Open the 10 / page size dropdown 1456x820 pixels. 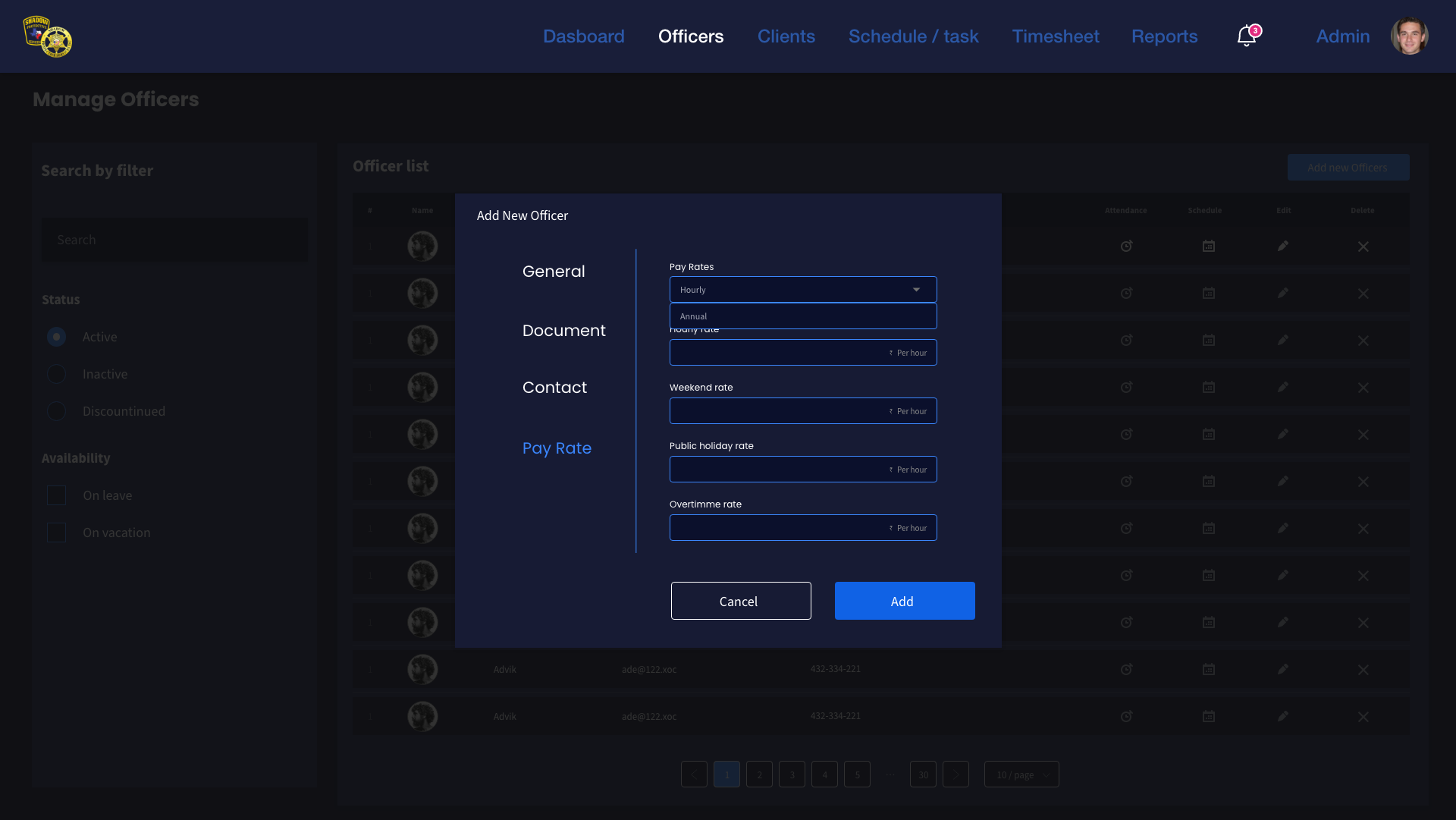click(1021, 774)
